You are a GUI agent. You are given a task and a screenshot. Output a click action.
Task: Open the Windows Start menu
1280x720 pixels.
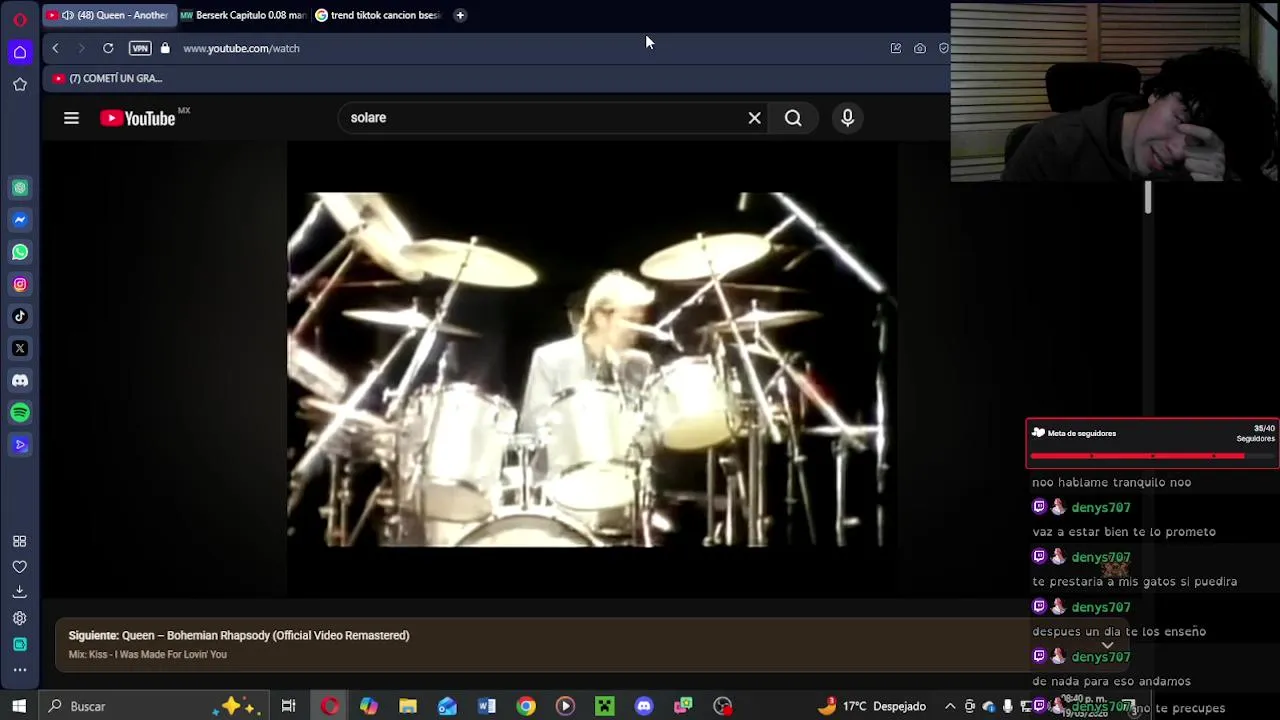(x=18, y=706)
